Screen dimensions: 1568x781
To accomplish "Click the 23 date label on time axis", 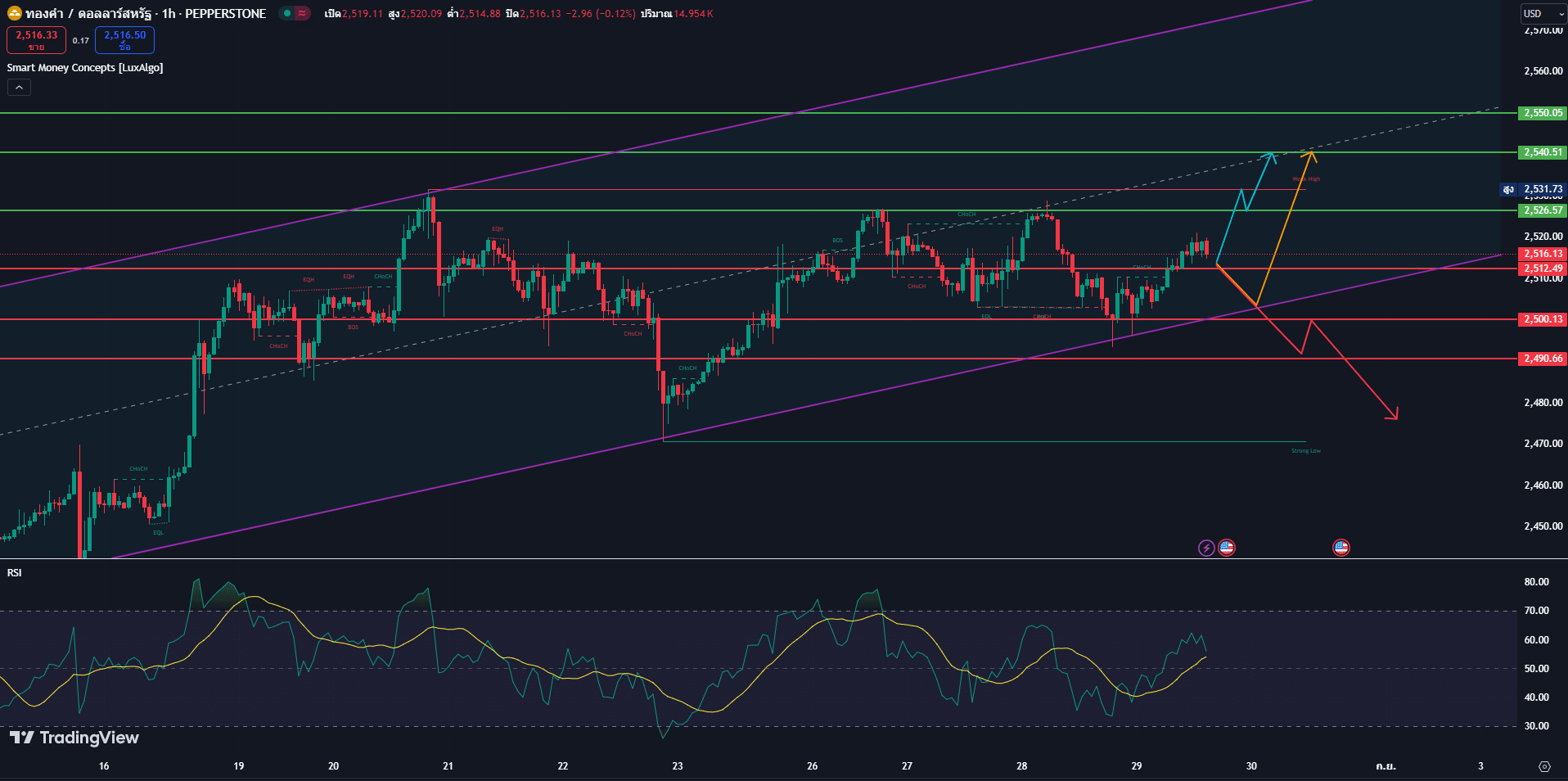I will tap(678, 766).
